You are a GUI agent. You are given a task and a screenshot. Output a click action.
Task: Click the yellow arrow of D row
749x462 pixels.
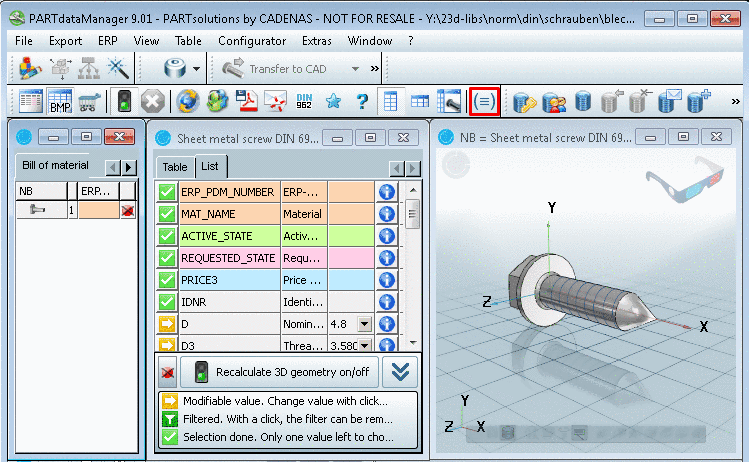point(167,323)
